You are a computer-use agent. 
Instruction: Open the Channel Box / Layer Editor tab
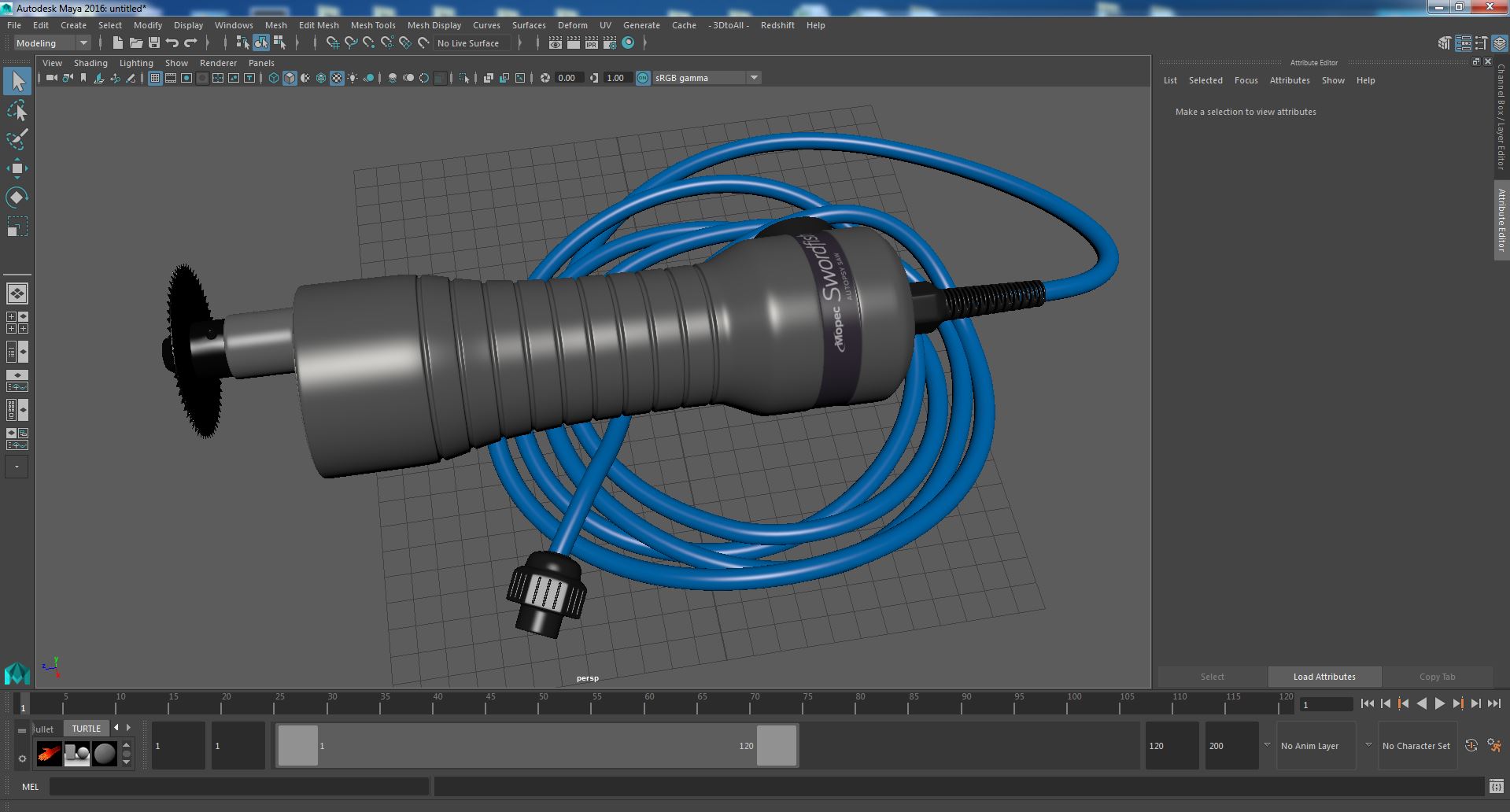(x=1501, y=117)
